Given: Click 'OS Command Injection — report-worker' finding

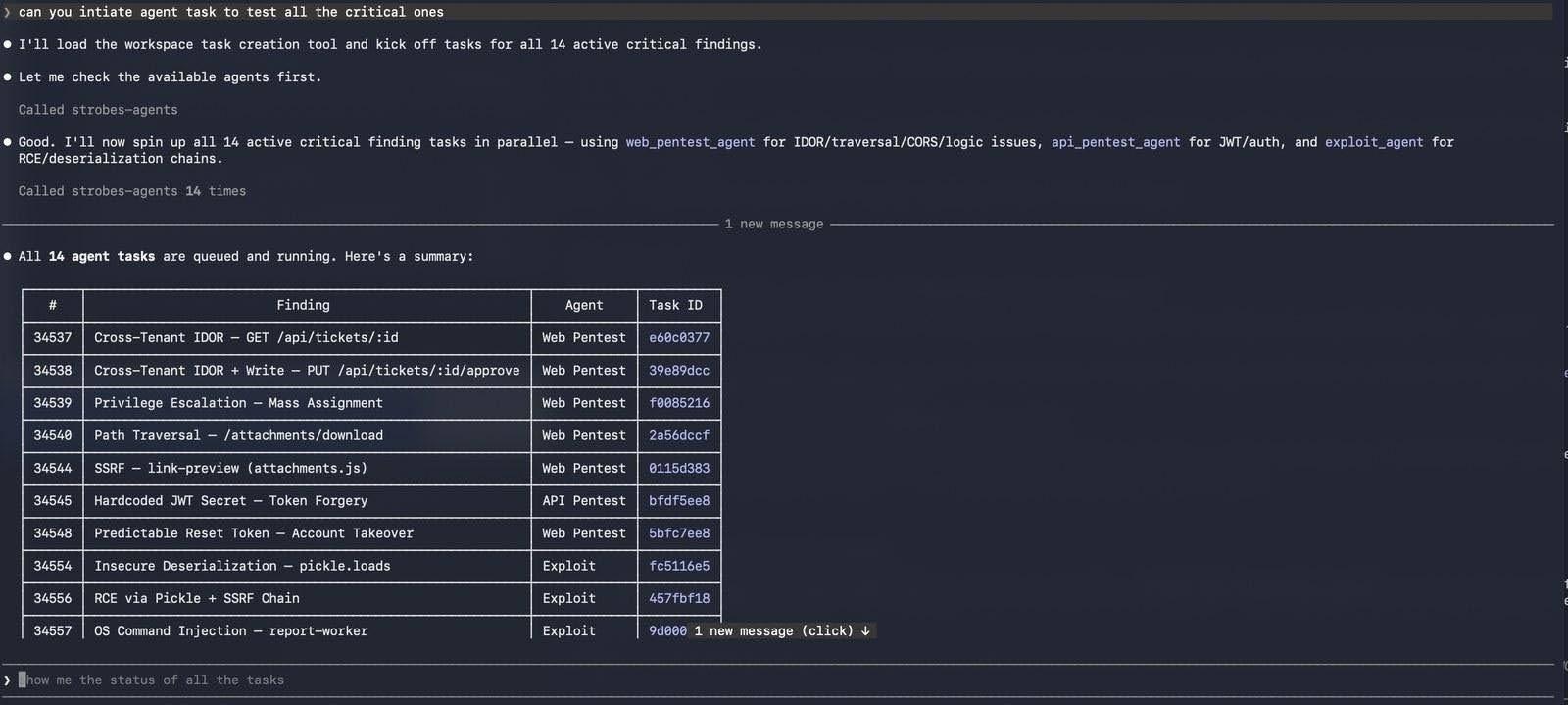Looking at the screenshot, I should click(230, 630).
